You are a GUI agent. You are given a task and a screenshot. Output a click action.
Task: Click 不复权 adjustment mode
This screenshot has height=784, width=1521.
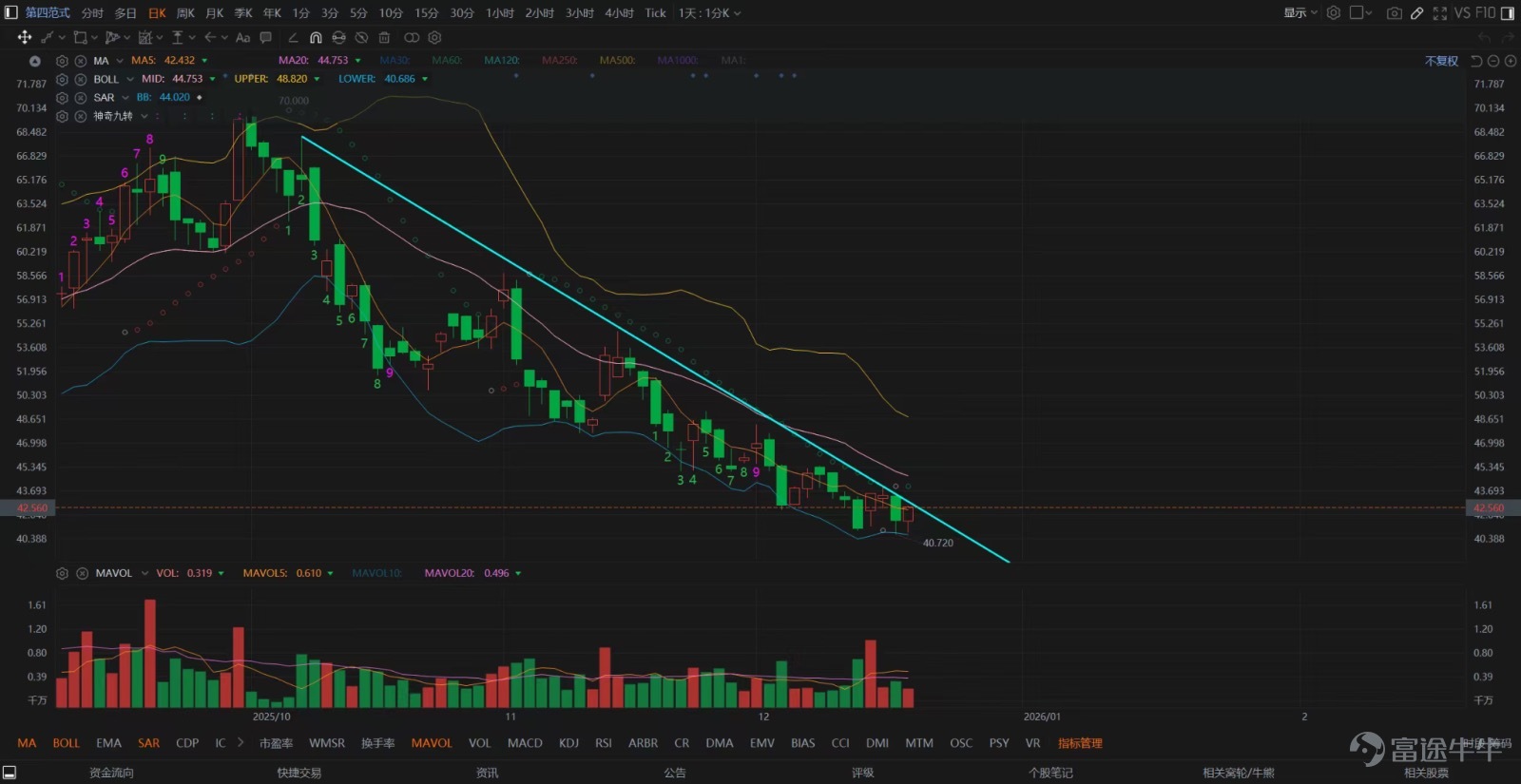(1441, 61)
